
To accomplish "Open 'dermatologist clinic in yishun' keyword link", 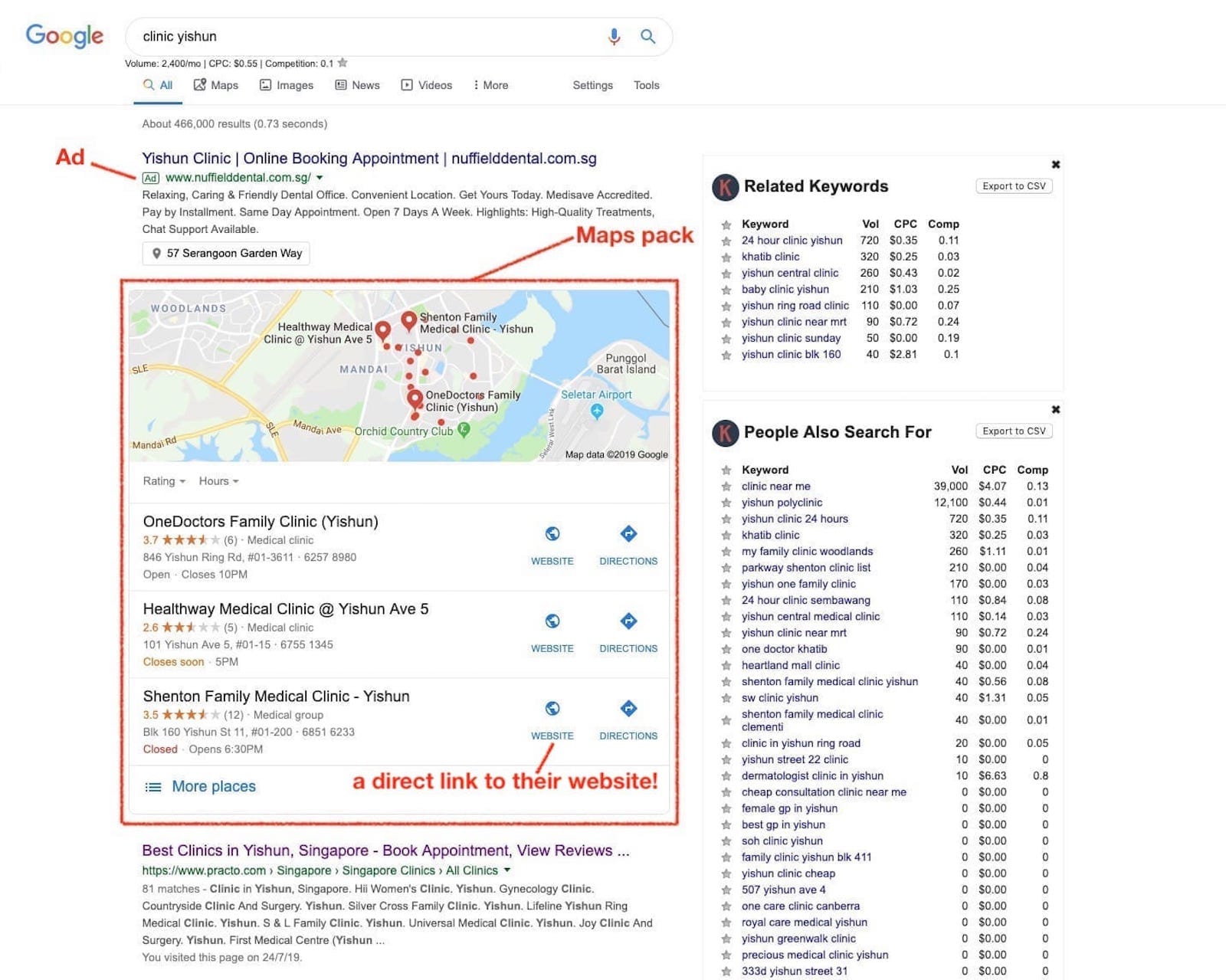I will (x=812, y=776).
